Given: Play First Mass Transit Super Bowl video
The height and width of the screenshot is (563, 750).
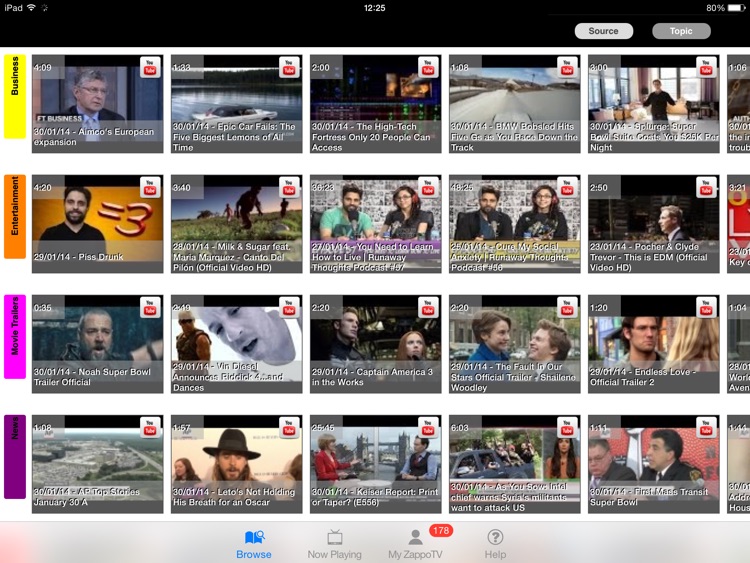Looking at the screenshot, I should coord(654,464).
